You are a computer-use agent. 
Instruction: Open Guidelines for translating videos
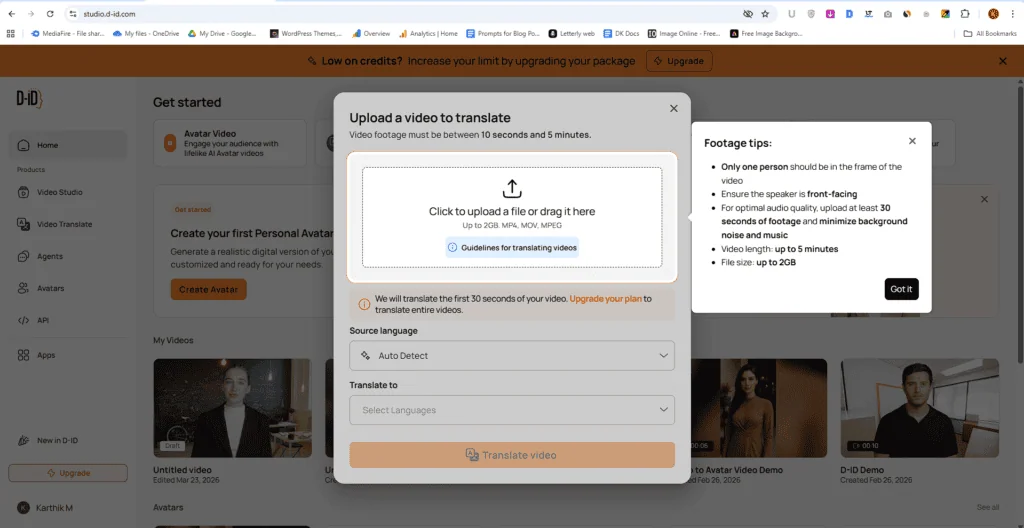point(512,248)
